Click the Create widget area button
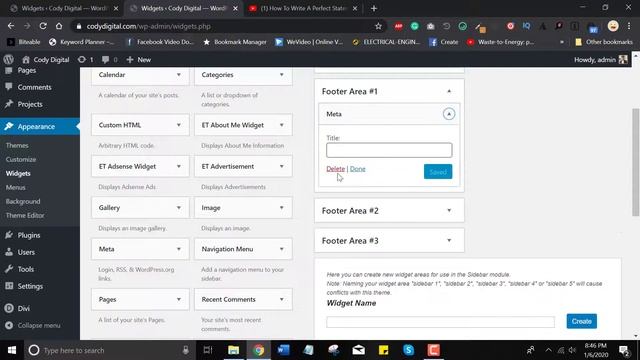This screenshot has width=640, height=360. click(x=582, y=321)
